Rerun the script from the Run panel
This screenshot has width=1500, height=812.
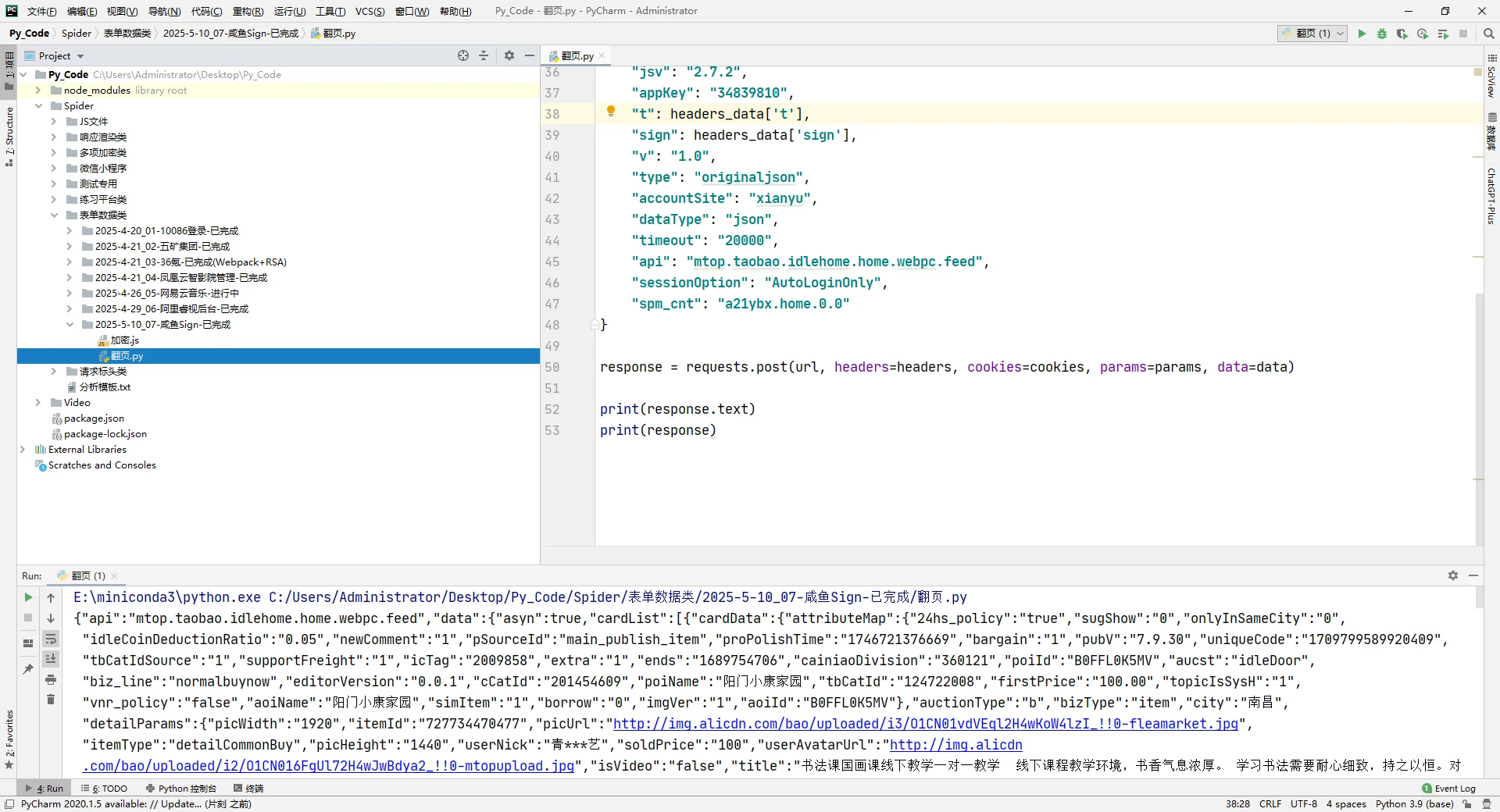tap(28, 597)
